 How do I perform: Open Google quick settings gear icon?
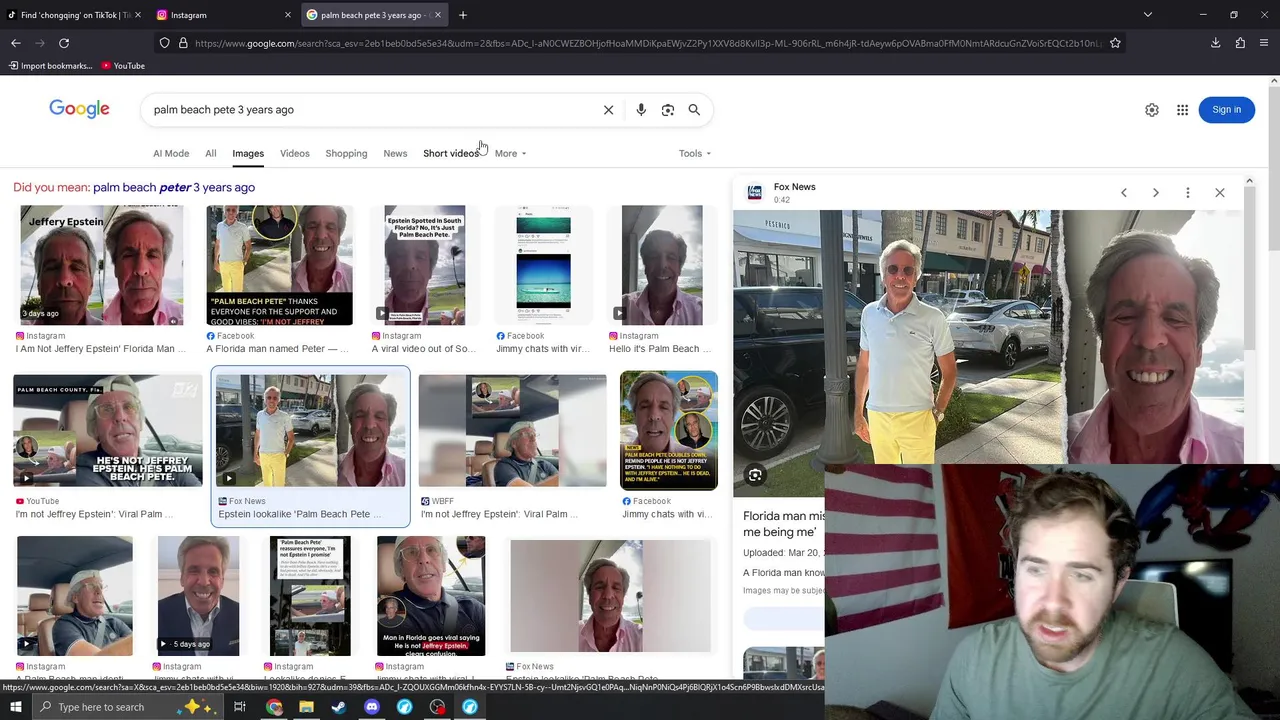pos(1152,110)
